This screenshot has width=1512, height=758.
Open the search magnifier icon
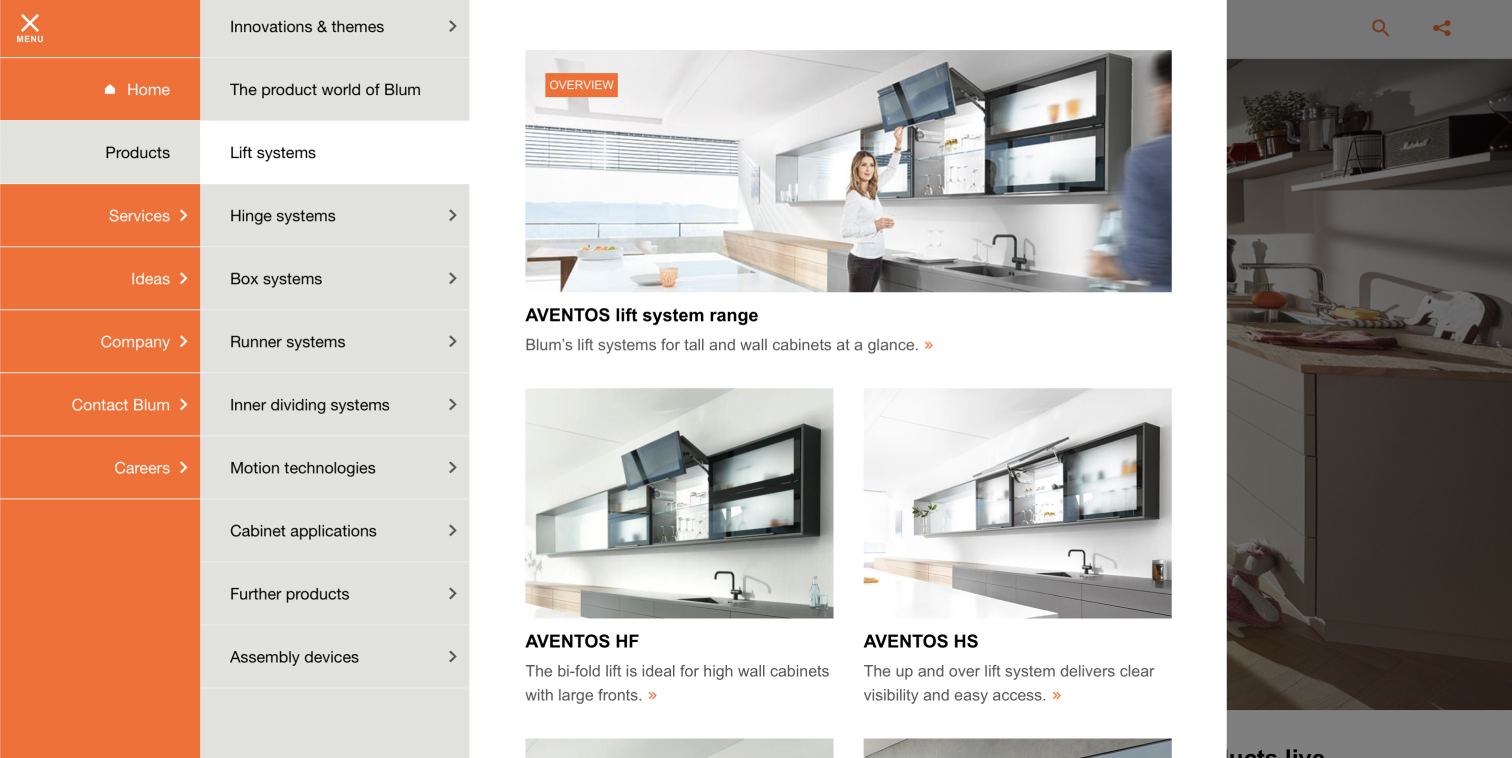click(1380, 28)
